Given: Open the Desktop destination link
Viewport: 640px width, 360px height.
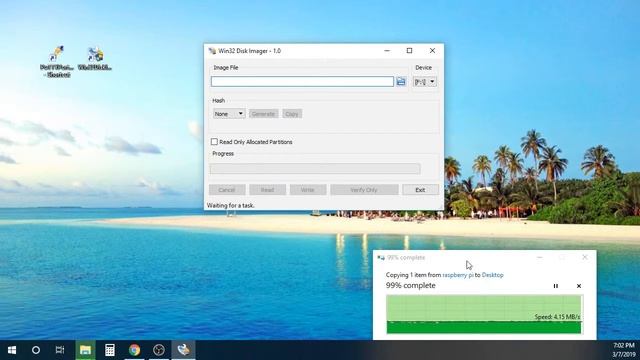Looking at the screenshot, I should pyautogui.click(x=493, y=275).
